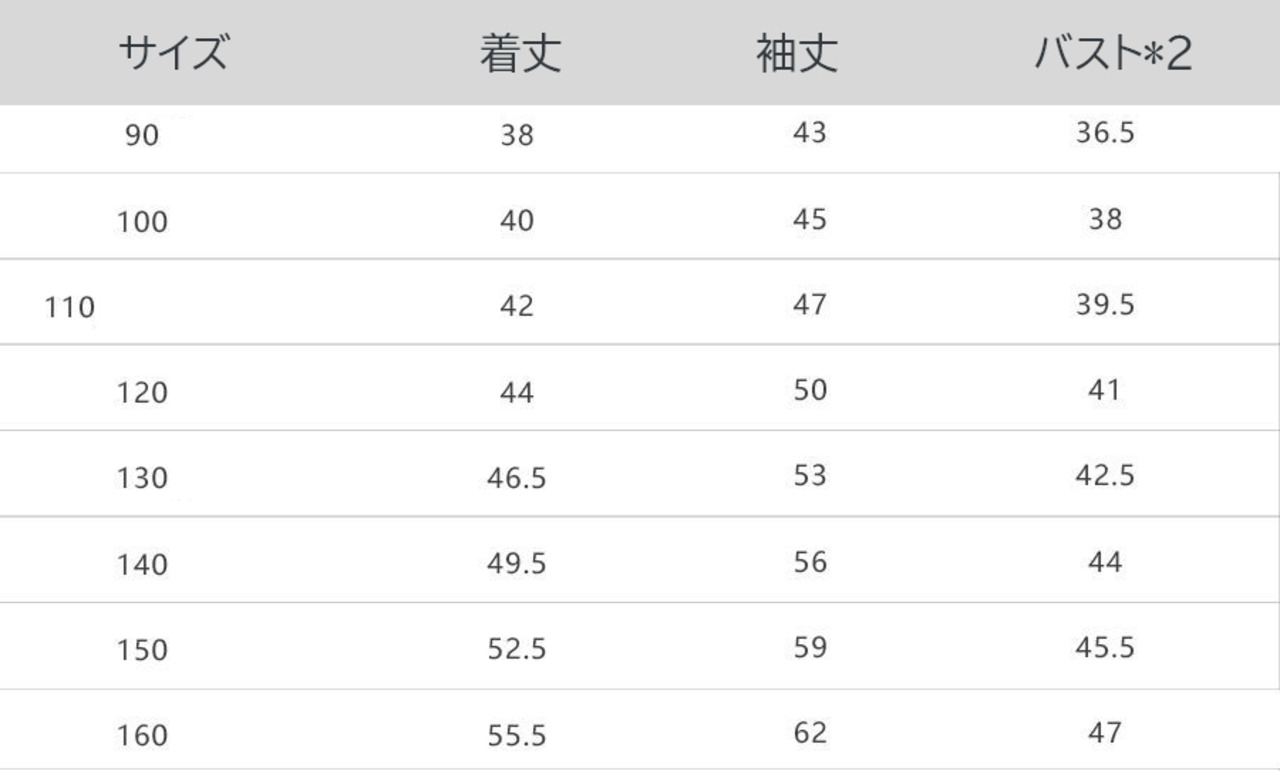Screen dimensions: 1280x771
Task: Click the 36.5 bust value
Action: pyautogui.click(x=1105, y=133)
